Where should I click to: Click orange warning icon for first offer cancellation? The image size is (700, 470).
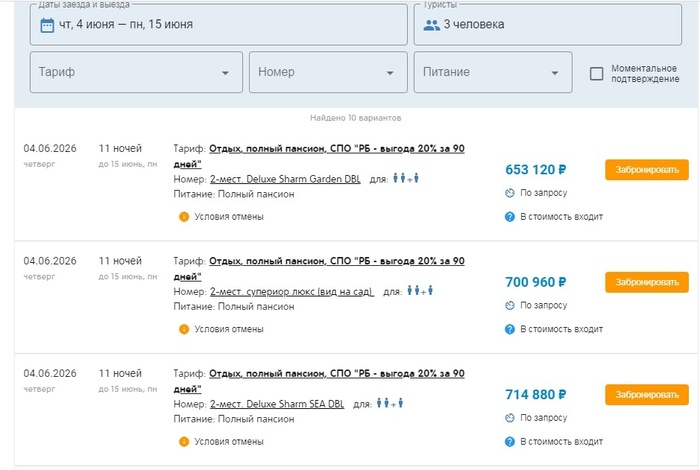click(184, 216)
